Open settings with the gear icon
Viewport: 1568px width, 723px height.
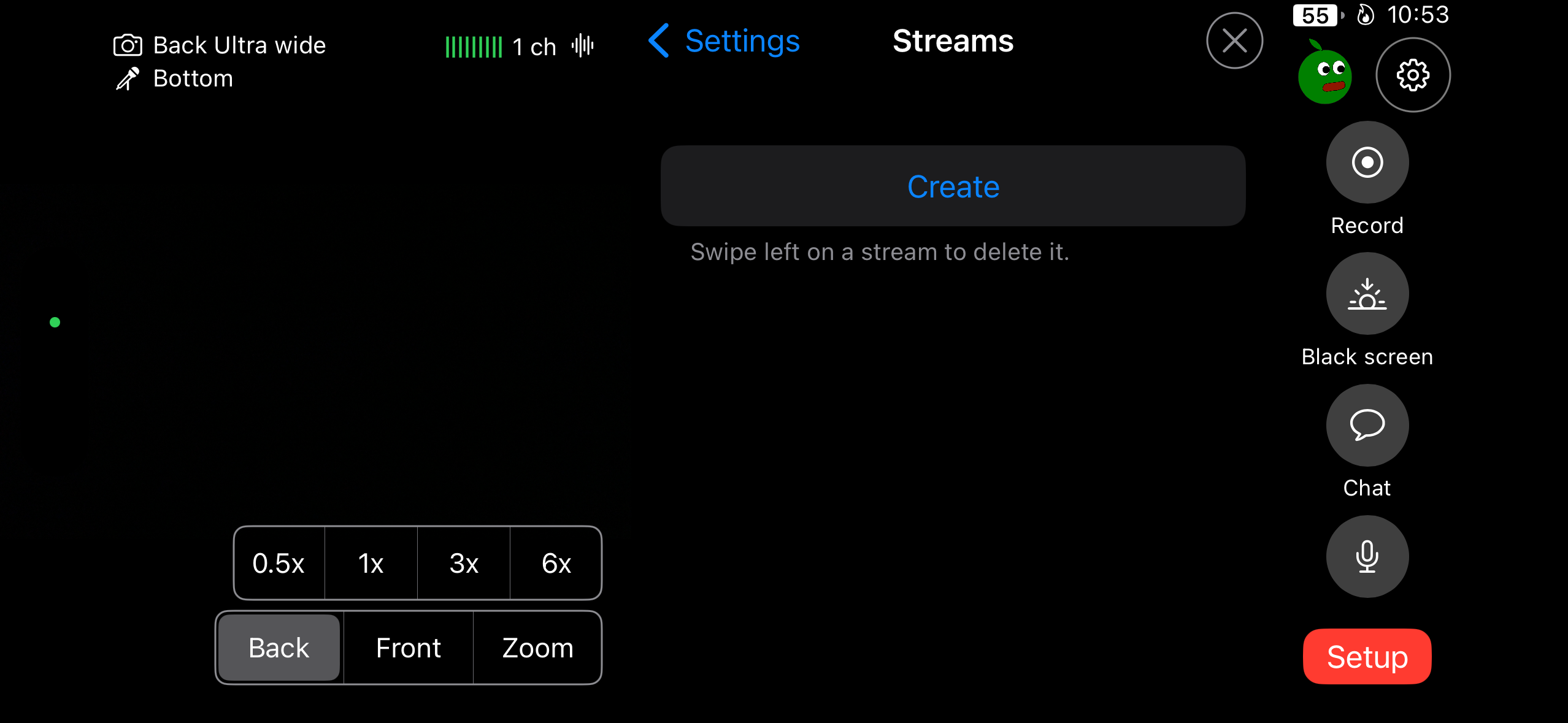point(1413,75)
